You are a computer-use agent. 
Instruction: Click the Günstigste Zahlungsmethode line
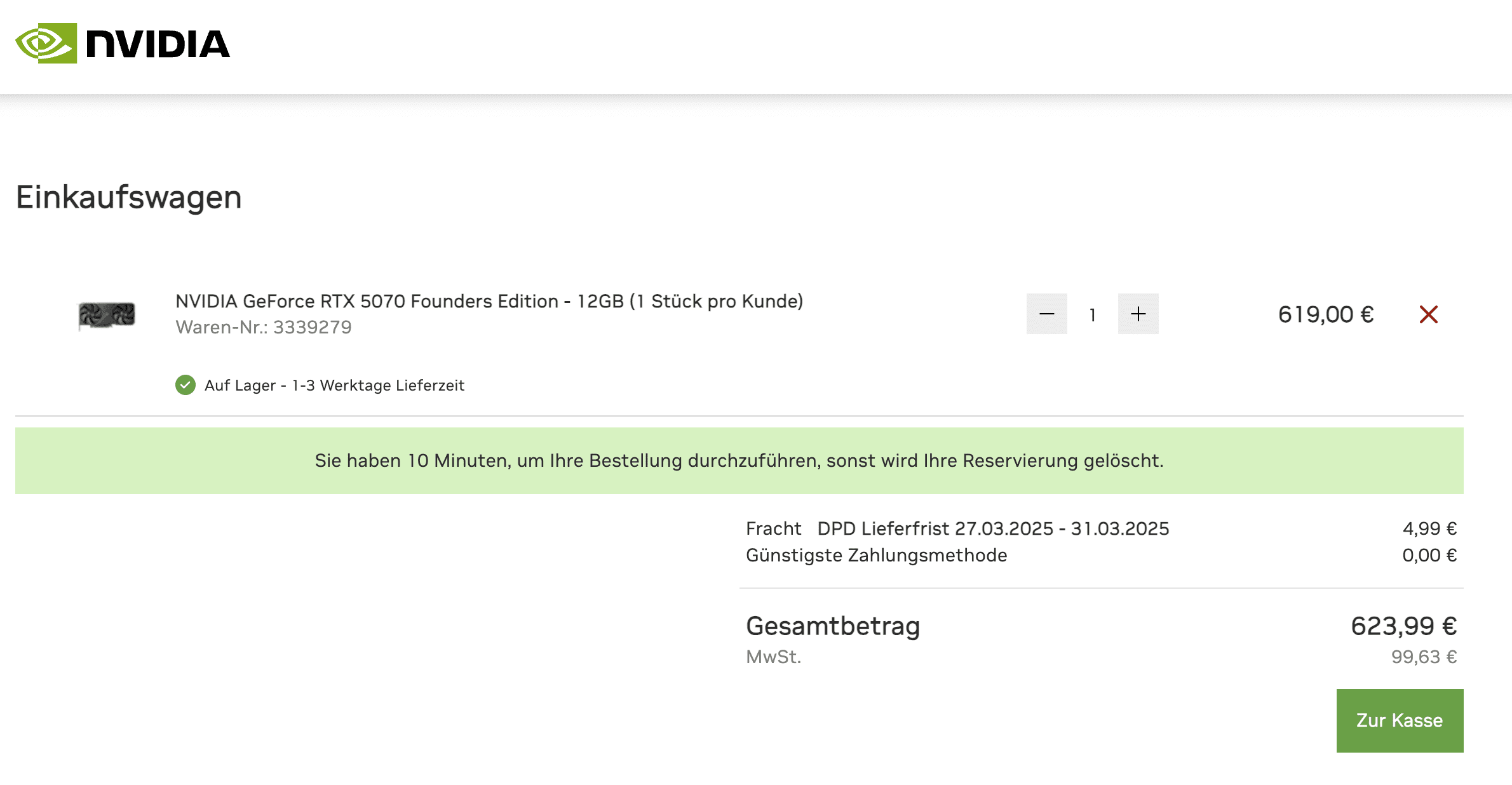click(x=876, y=555)
